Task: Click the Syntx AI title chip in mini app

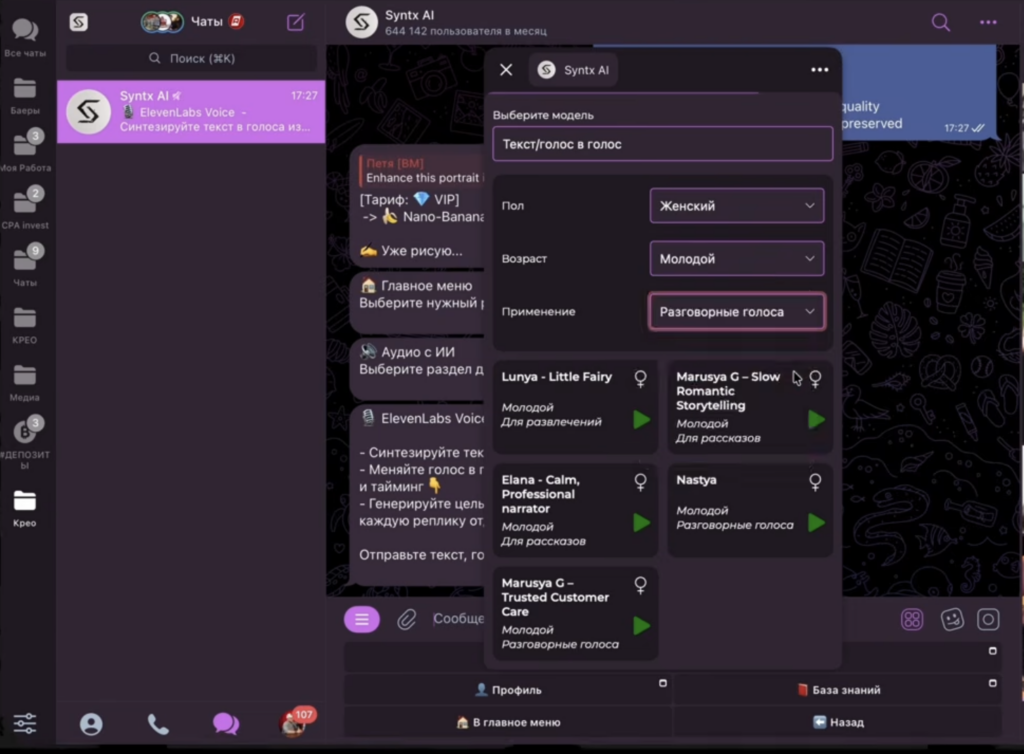Action: click(x=573, y=70)
